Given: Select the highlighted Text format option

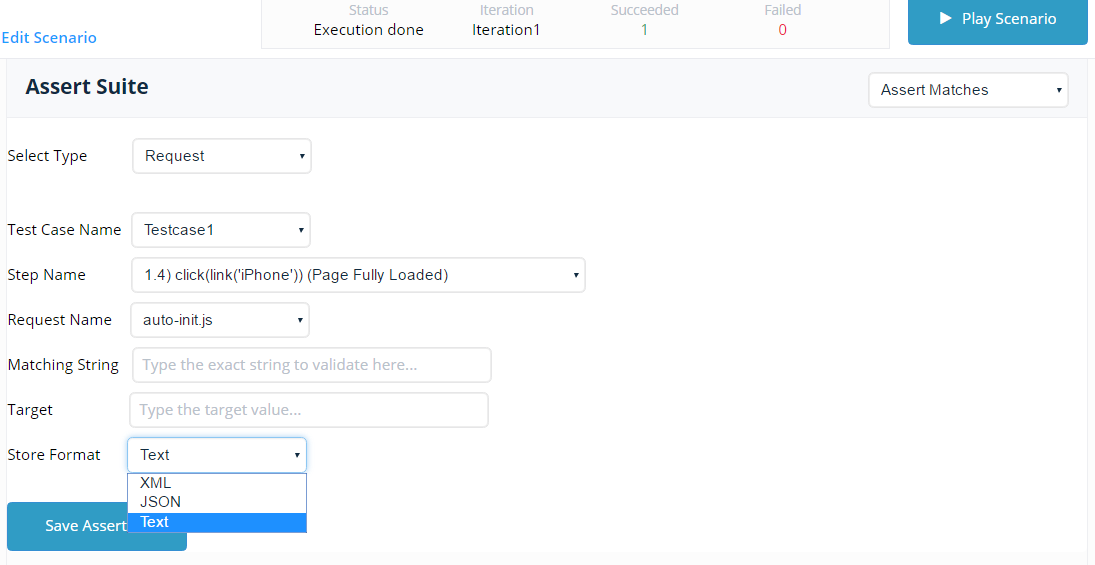Looking at the screenshot, I should point(155,522).
